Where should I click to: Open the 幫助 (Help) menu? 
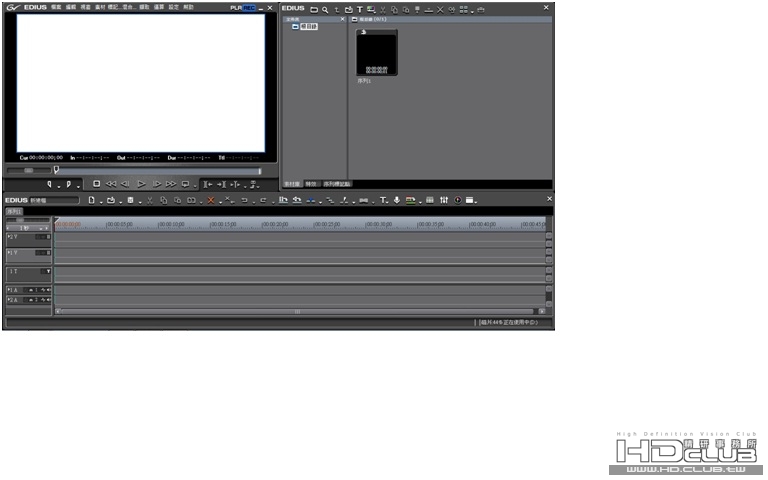tap(188, 7)
